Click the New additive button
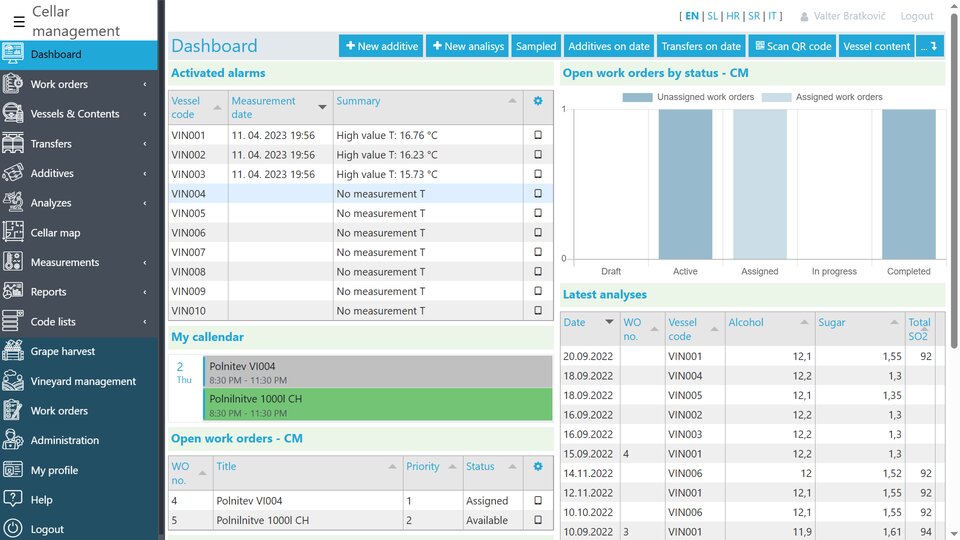This screenshot has height=540, width=960. coord(381,46)
